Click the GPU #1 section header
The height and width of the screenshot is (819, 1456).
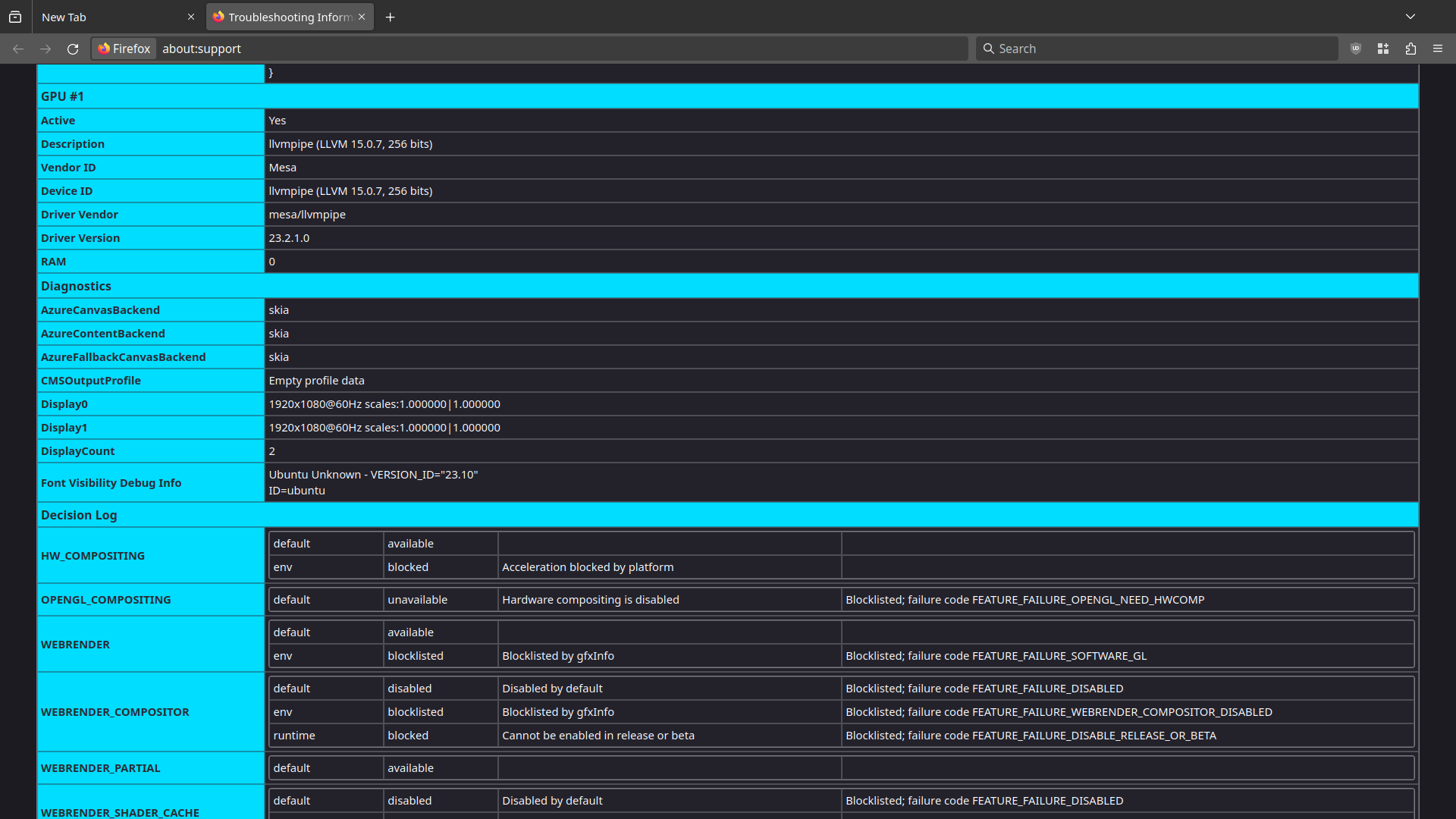point(728,96)
